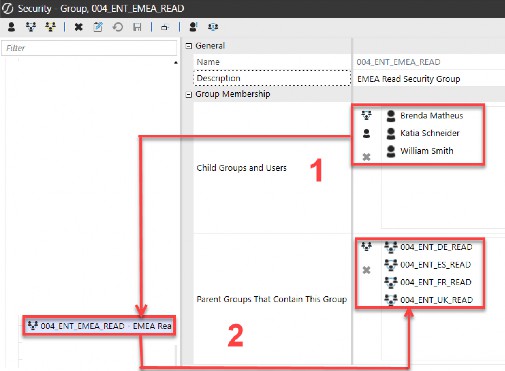The image size is (505, 371).
Task: Click the Rename pencil-and-note icon
Action: pyautogui.click(x=98, y=27)
